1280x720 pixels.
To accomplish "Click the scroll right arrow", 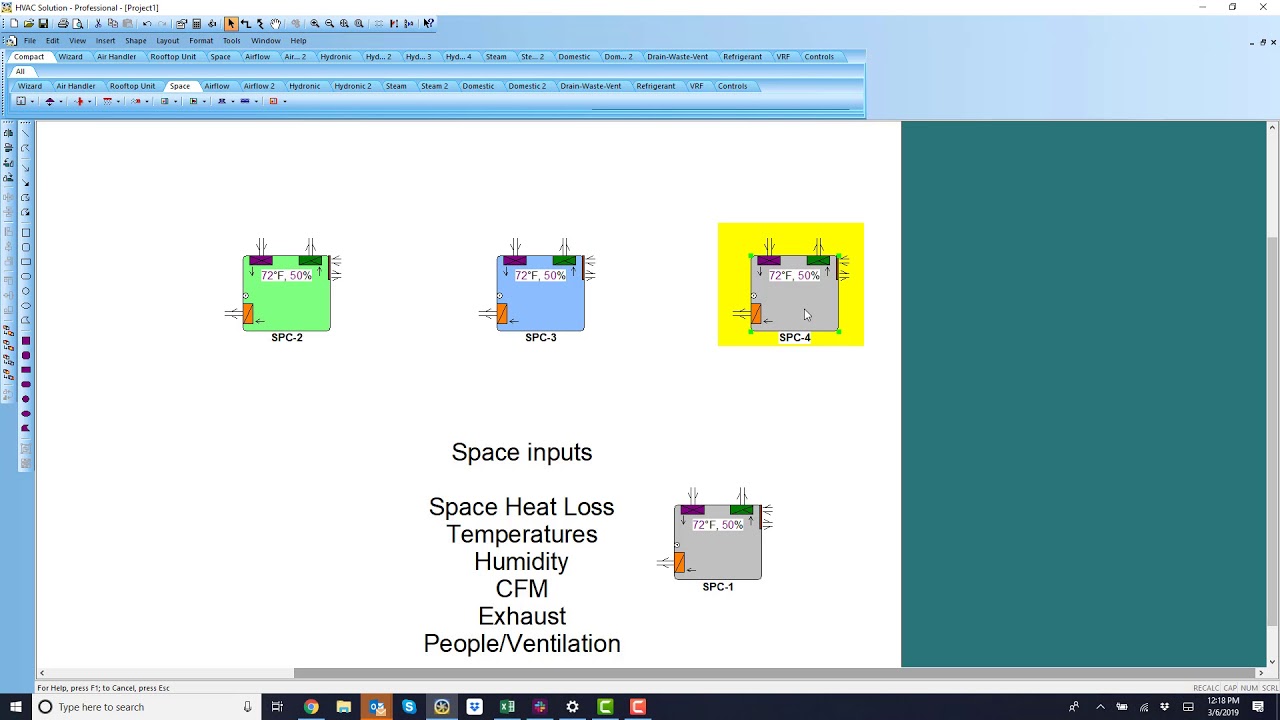I will tap(1260, 673).
